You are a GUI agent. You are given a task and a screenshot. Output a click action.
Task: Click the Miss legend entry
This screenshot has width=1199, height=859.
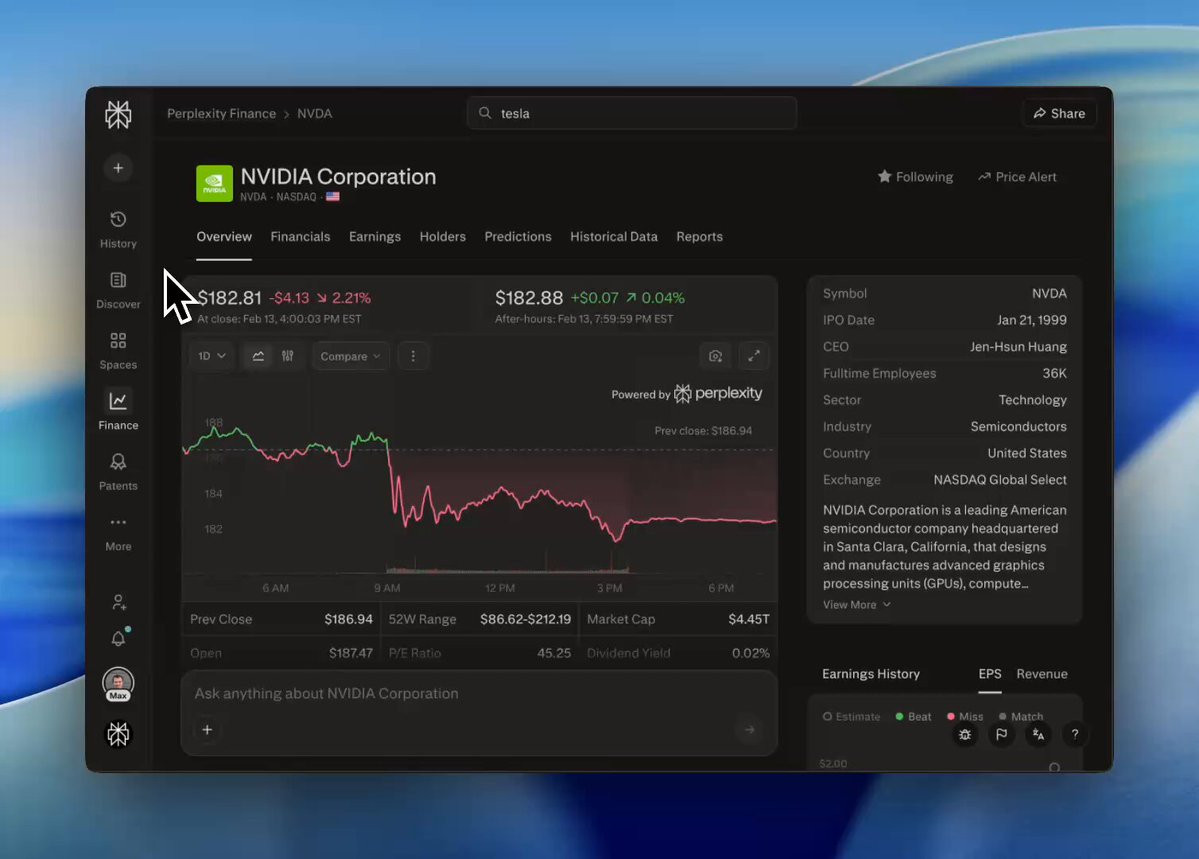point(965,717)
